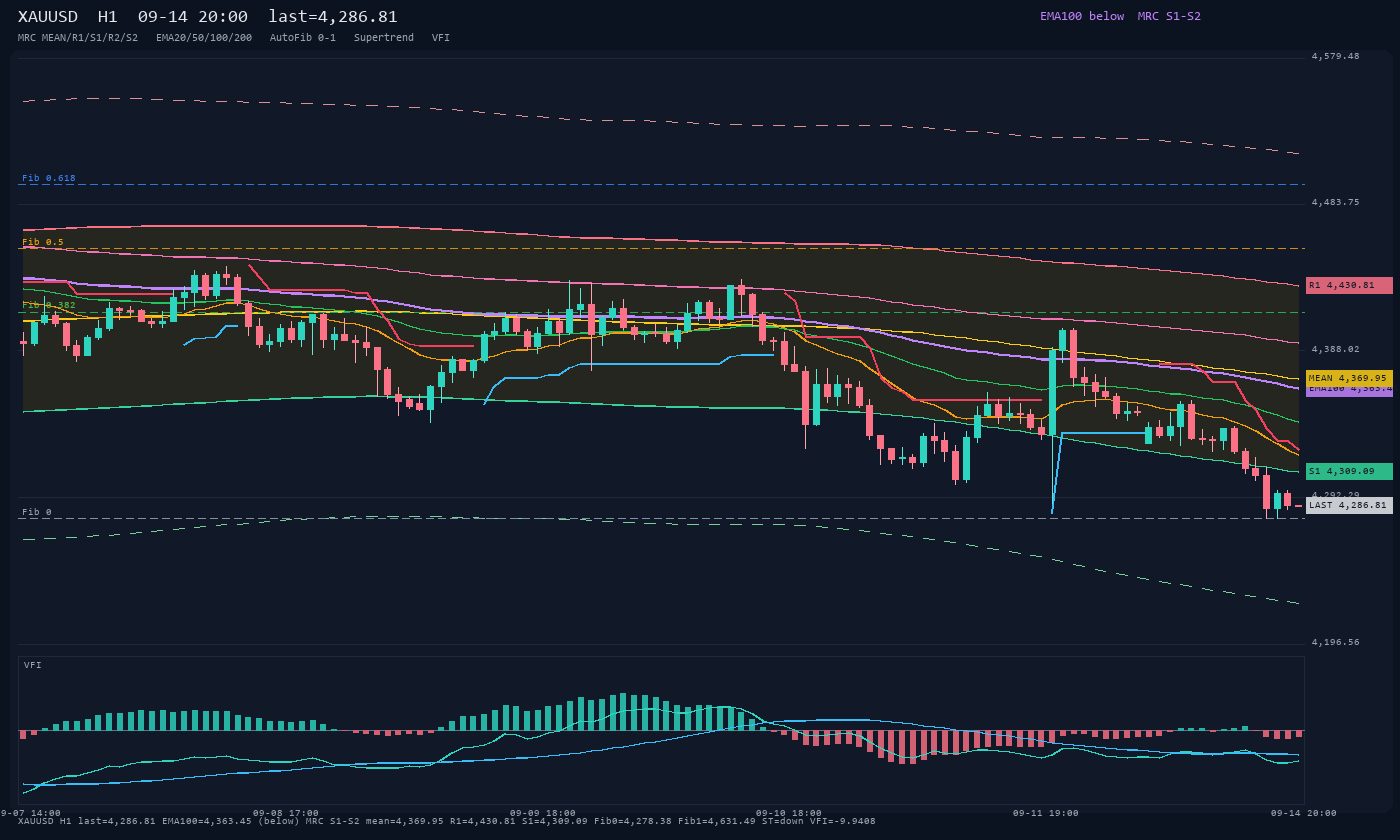The height and width of the screenshot is (840, 1400).
Task: Click the 'VFI' label in the indicator subtitle row
Action: (x=441, y=38)
